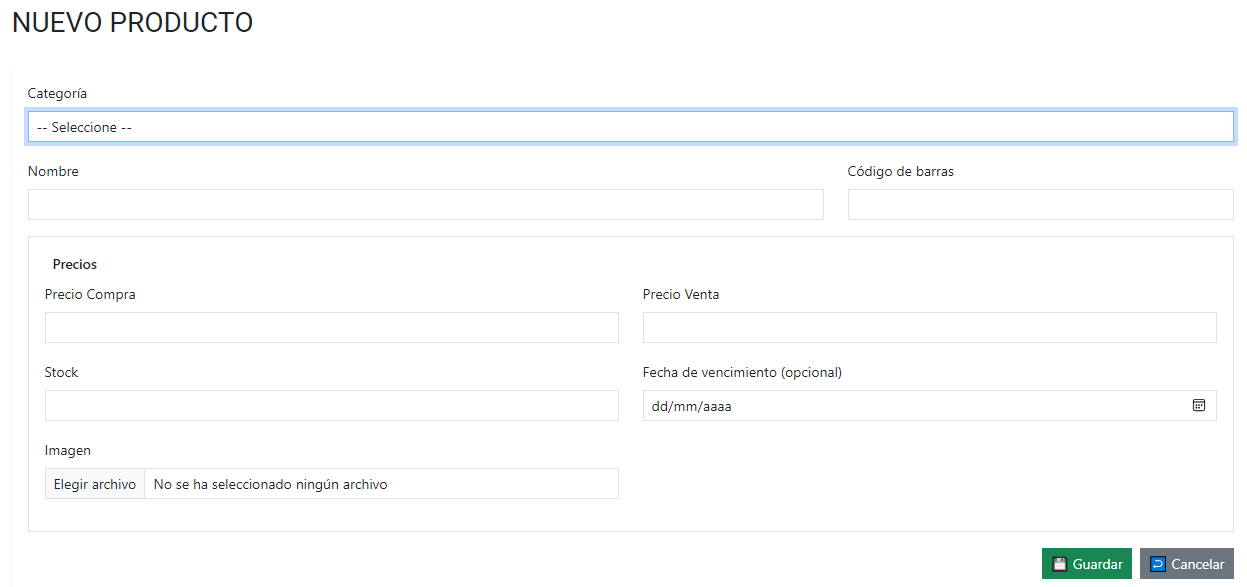1247x587 pixels.
Task: Click the Fecha de vencimiento date field
Action: point(900,405)
